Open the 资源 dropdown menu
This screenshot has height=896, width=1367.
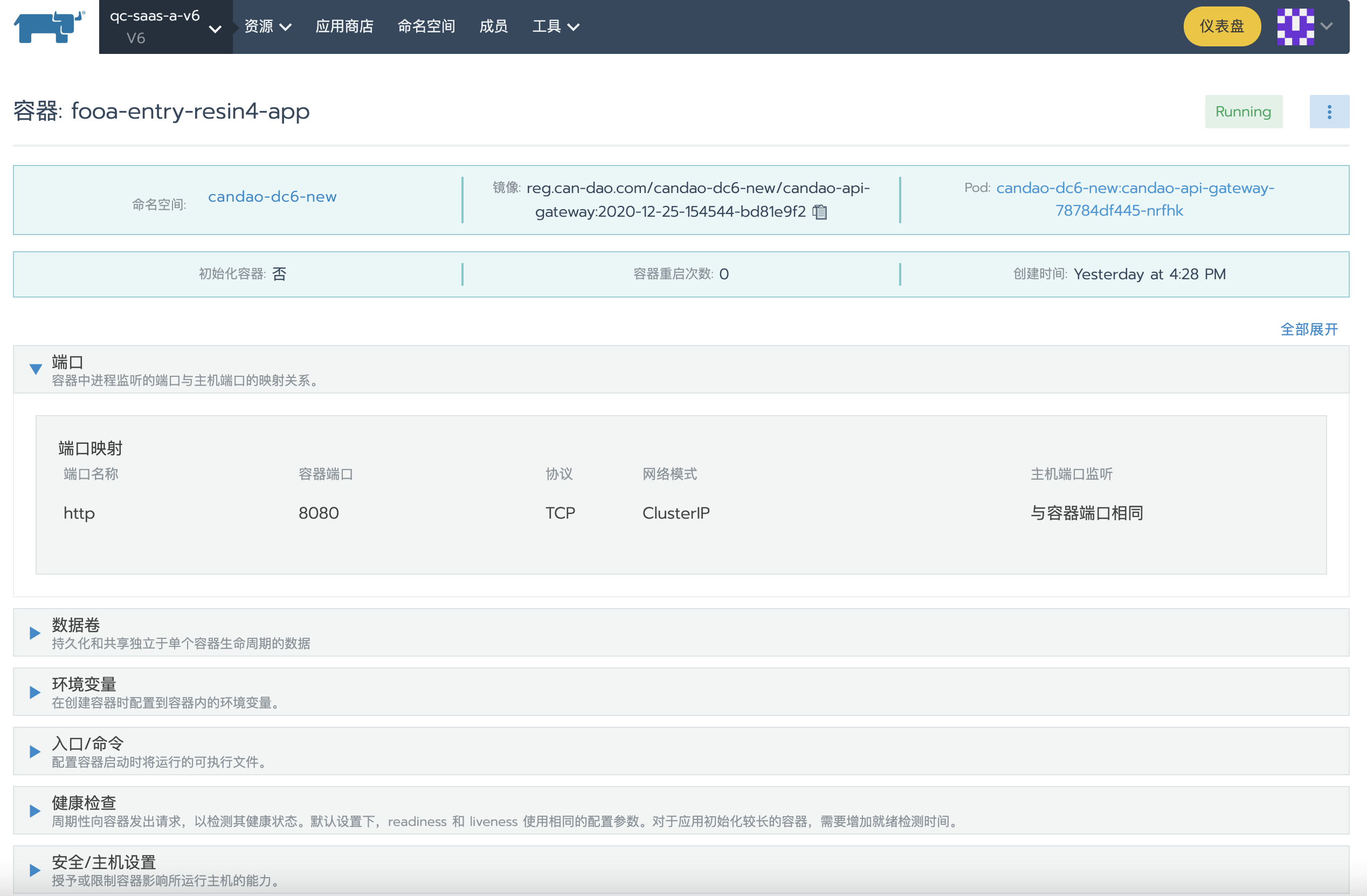(x=268, y=26)
